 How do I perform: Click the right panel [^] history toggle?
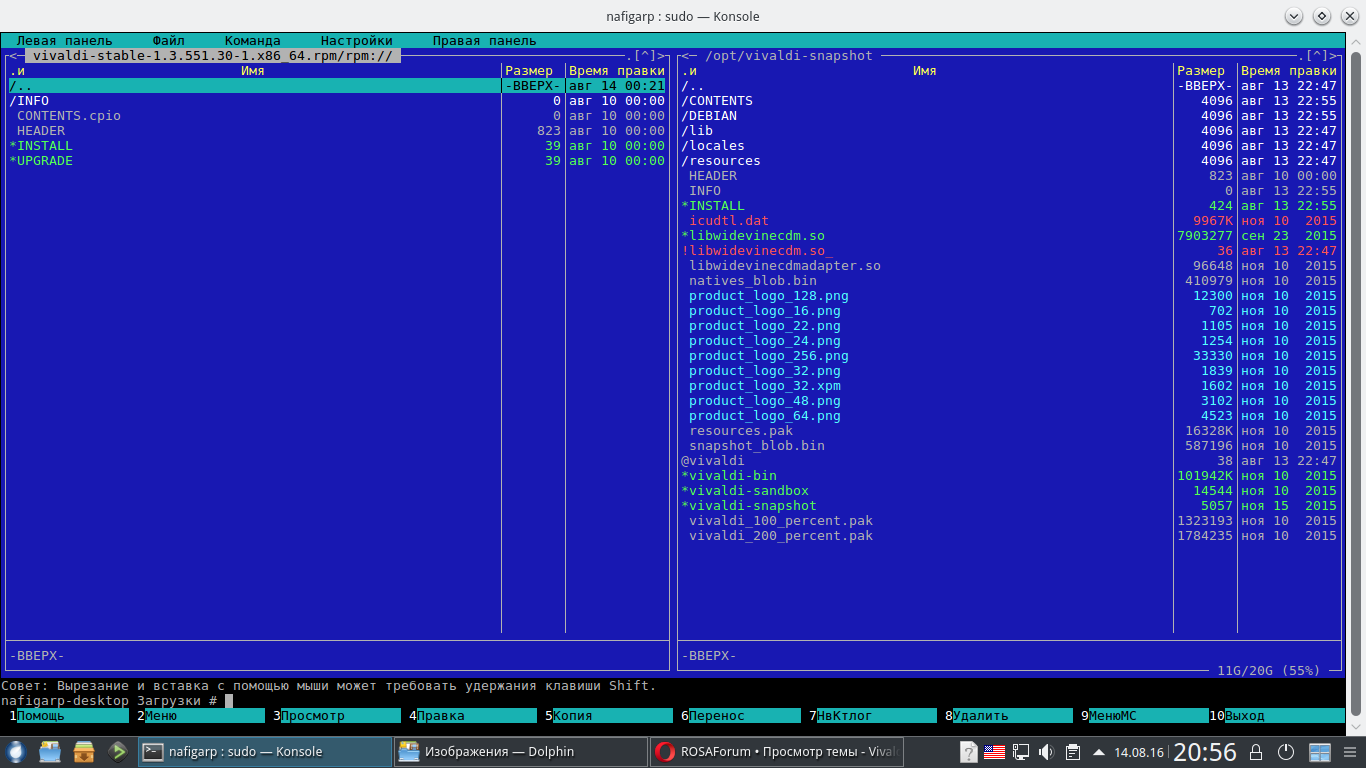click(x=1318, y=56)
